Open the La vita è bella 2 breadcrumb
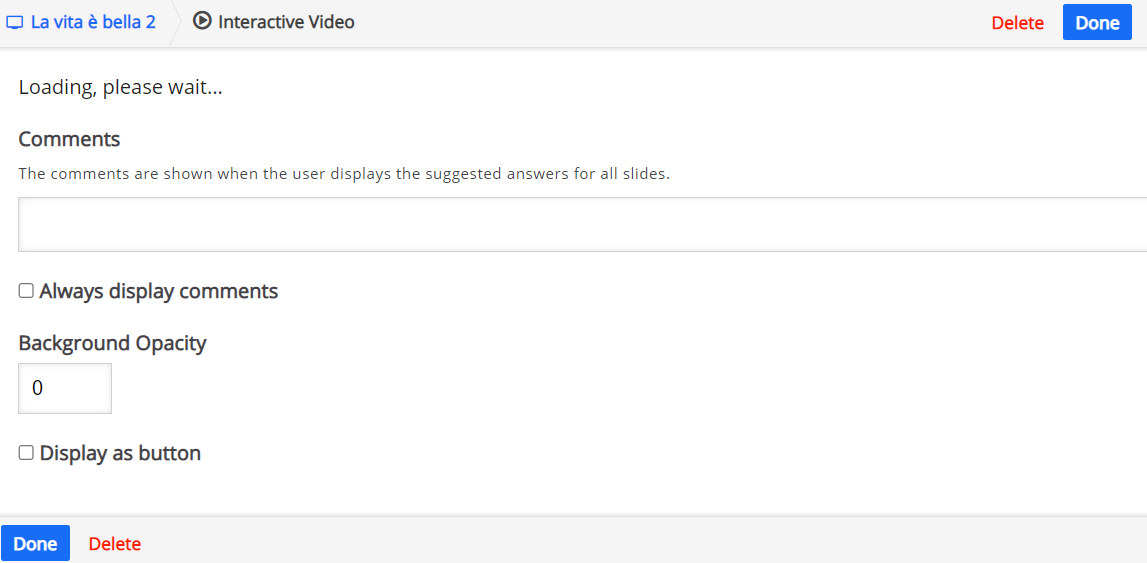 93,22
